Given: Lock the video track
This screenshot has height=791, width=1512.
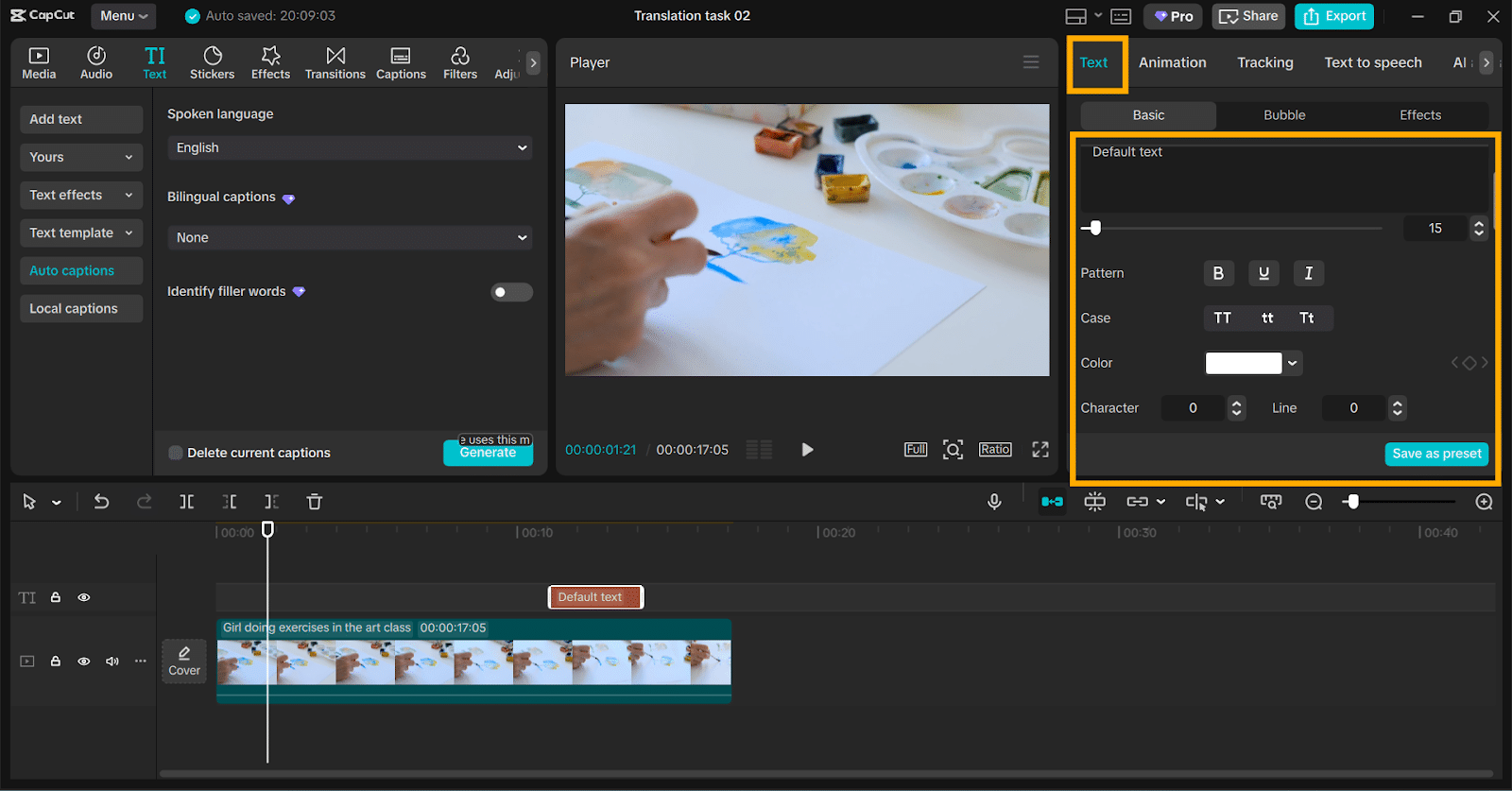Looking at the screenshot, I should [x=56, y=662].
